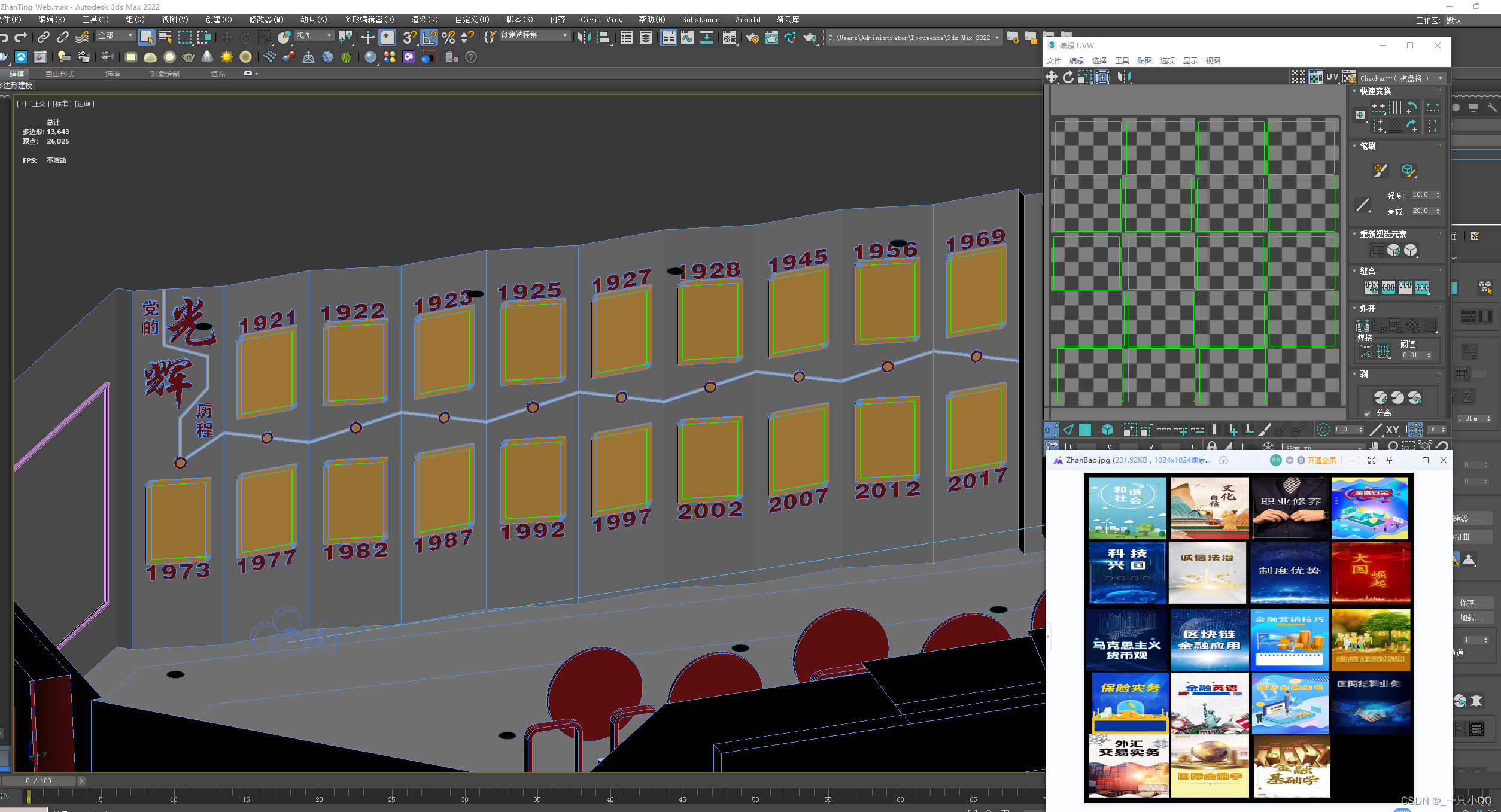Select polygon sub-object mode in UVW editor
The width and height of the screenshot is (1501, 812).
click(x=1084, y=430)
